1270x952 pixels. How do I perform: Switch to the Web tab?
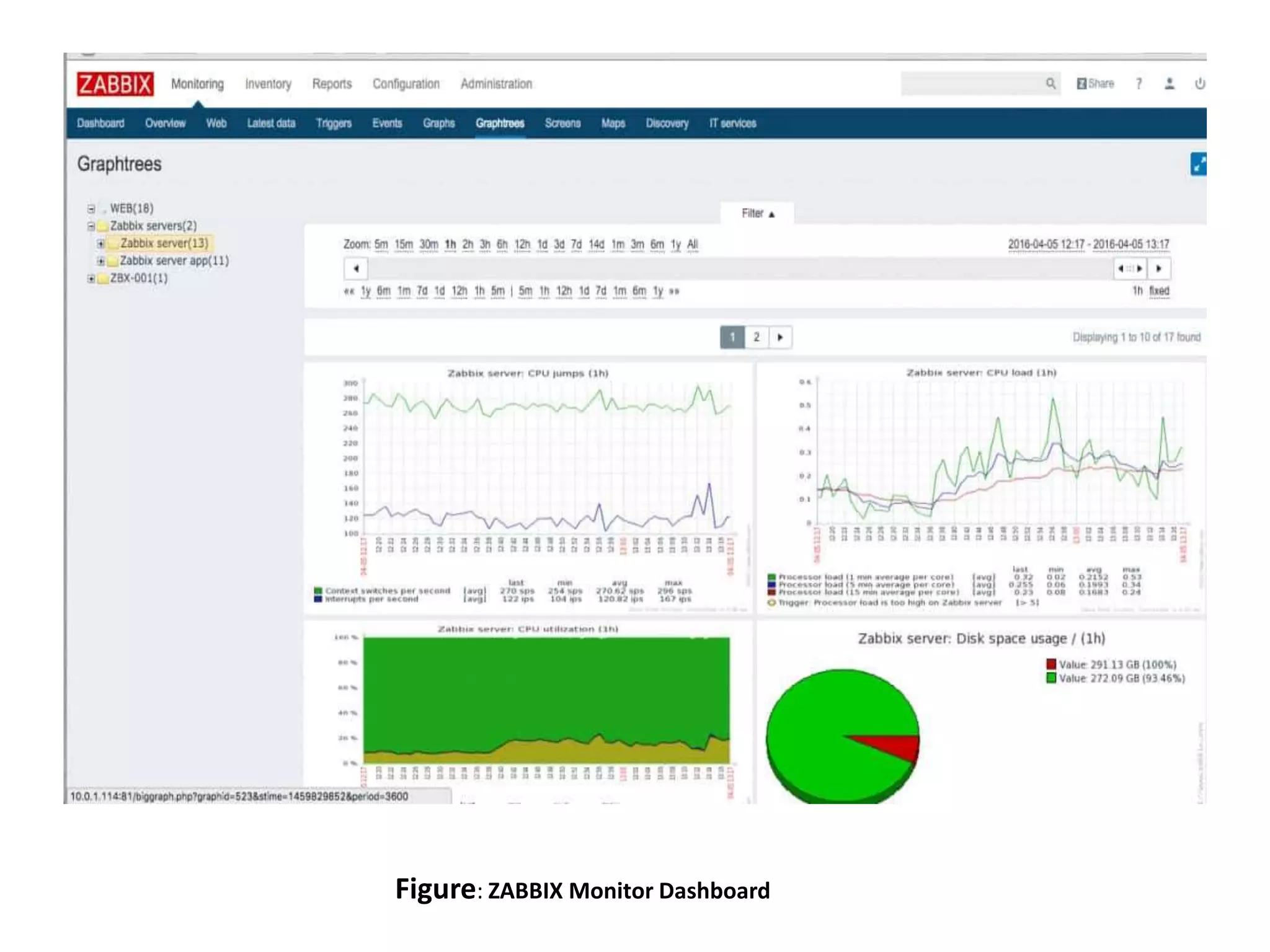pos(216,123)
